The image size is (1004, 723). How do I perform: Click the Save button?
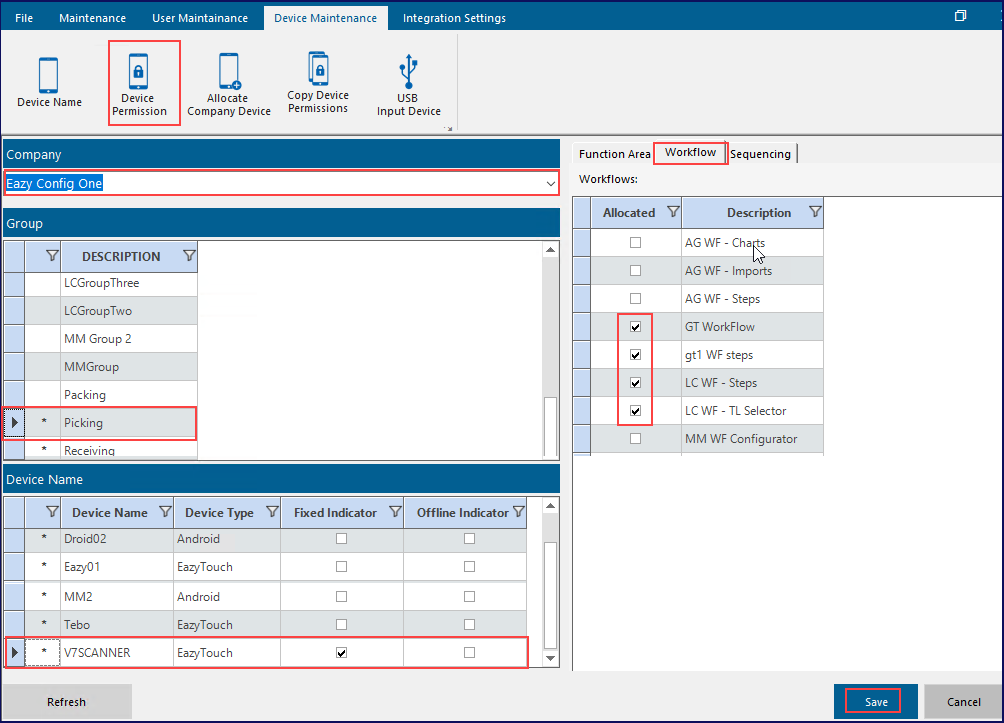pyautogui.click(x=874, y=701)
